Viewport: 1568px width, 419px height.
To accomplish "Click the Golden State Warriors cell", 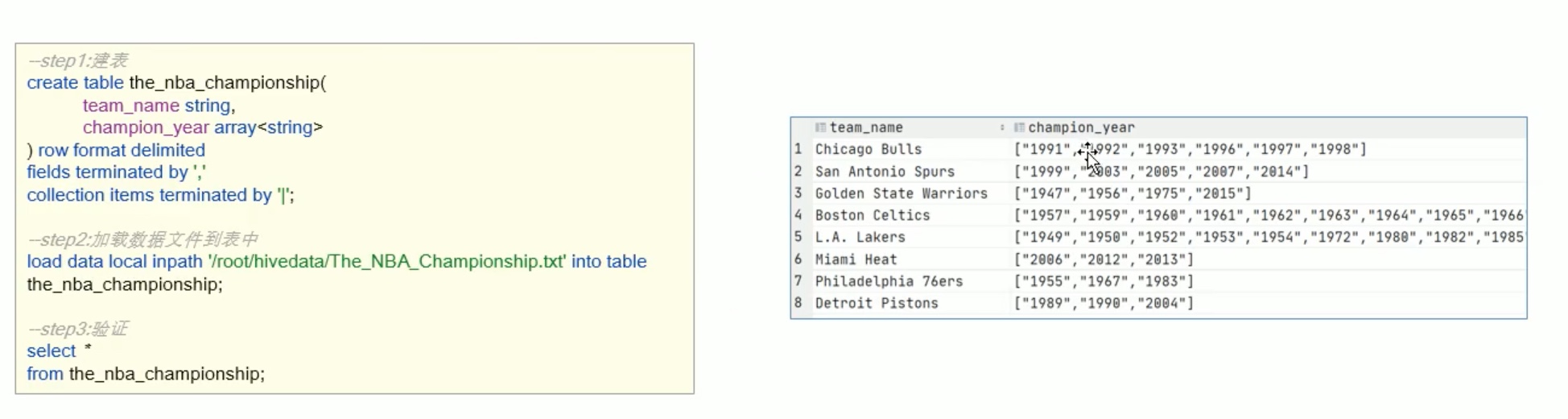I will click(910, 193).
